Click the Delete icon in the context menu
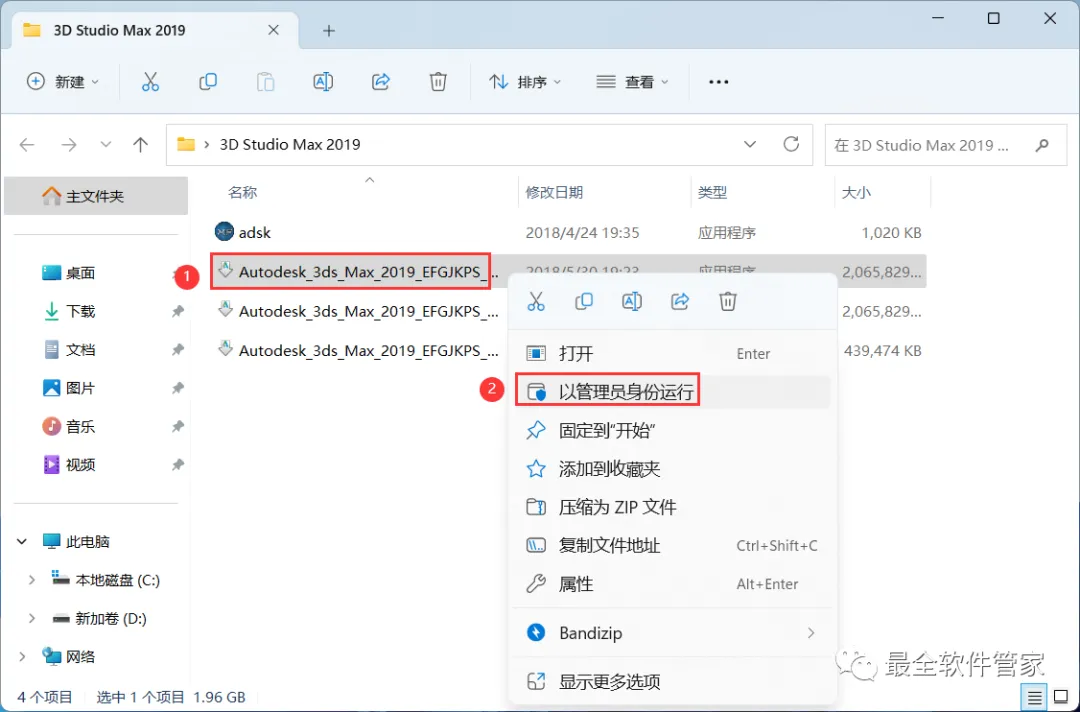The width and height of the screenshot is (1080, 712). tap(728, 301)
